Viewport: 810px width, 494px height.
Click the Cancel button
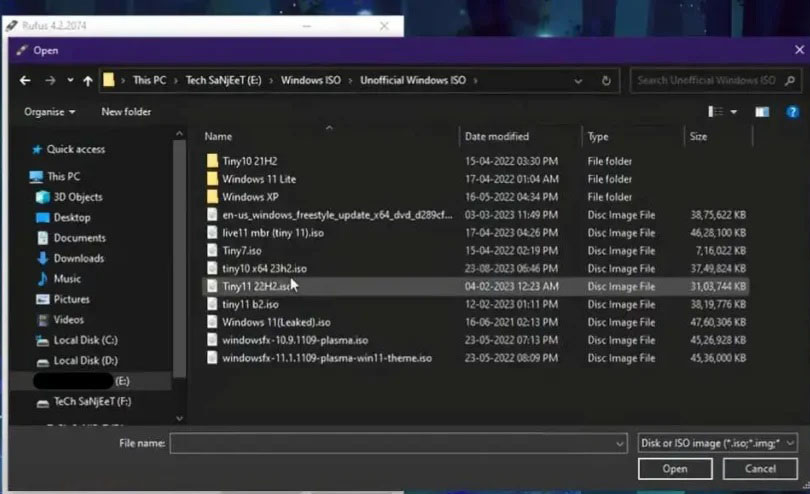[760, 469]
